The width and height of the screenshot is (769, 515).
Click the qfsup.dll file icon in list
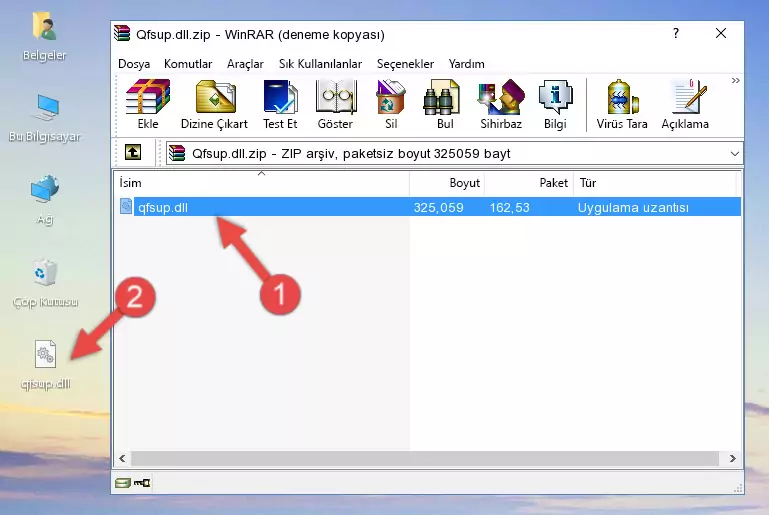coord(126,206)
